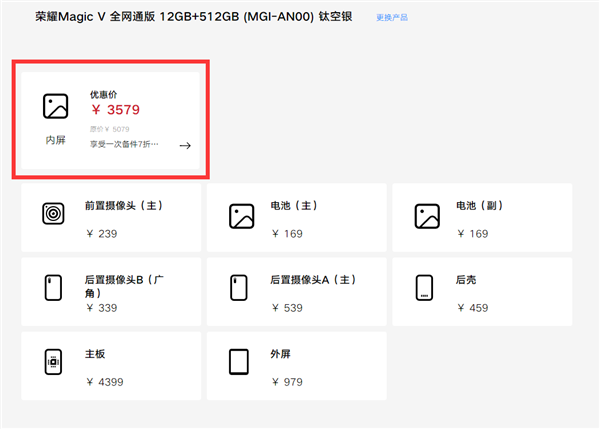
Task: Click the 后置摄像头A（主） part label
Action: tap(314, 281)
